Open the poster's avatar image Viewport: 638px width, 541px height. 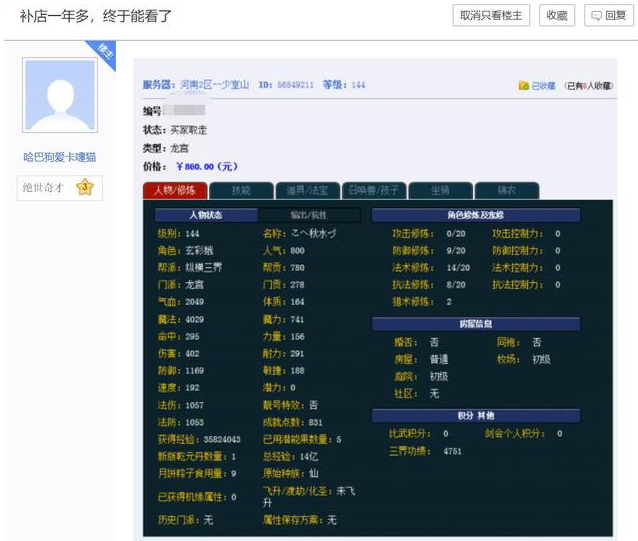[x=60, y=95]
